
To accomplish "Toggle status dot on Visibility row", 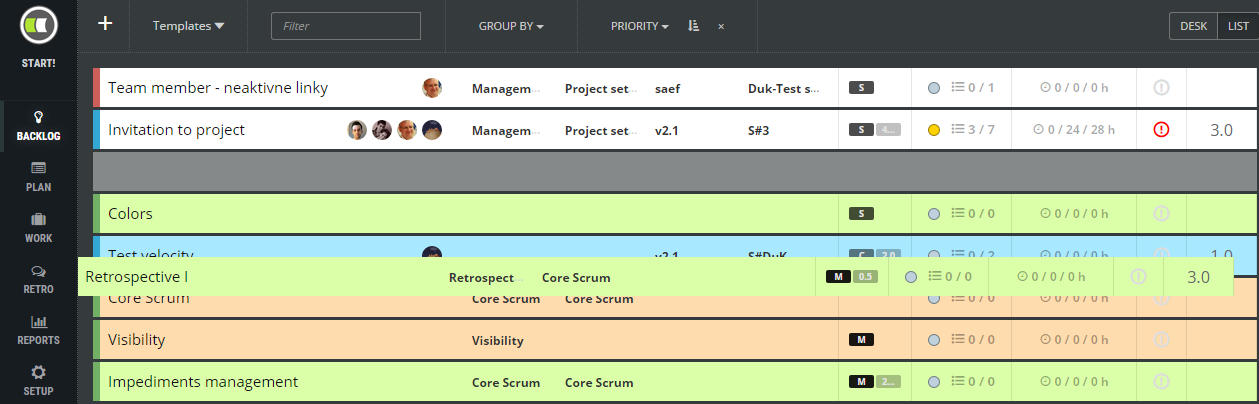I will (934, 340).
